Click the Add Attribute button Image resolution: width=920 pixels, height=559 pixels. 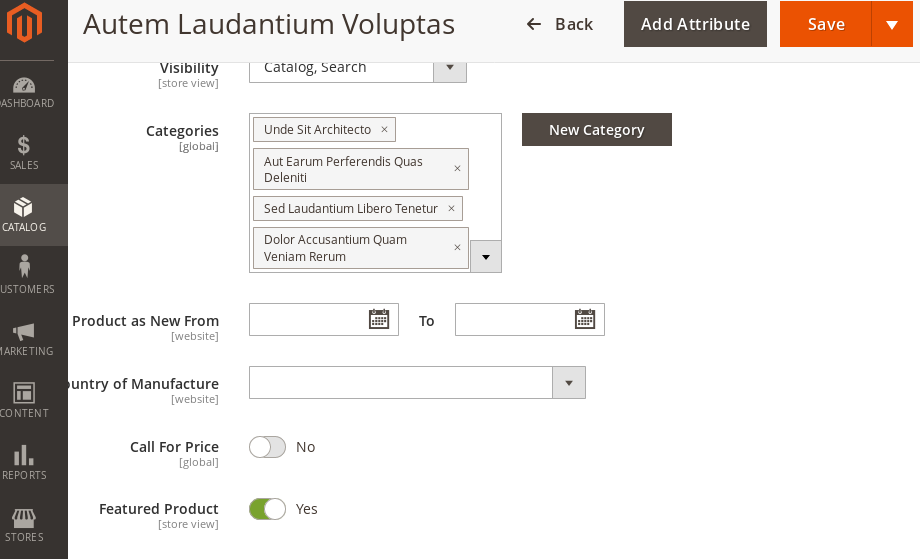[695, 24]
